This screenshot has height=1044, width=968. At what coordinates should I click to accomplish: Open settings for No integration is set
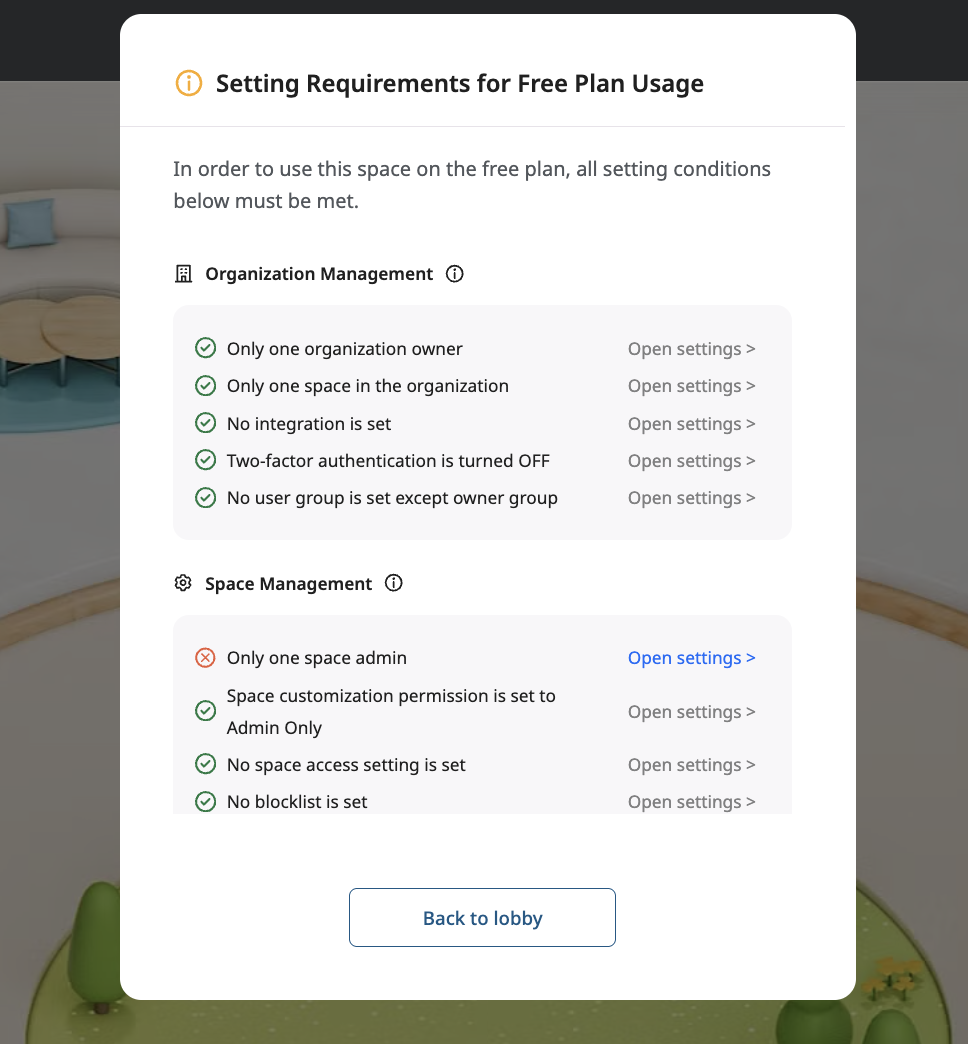691,424
